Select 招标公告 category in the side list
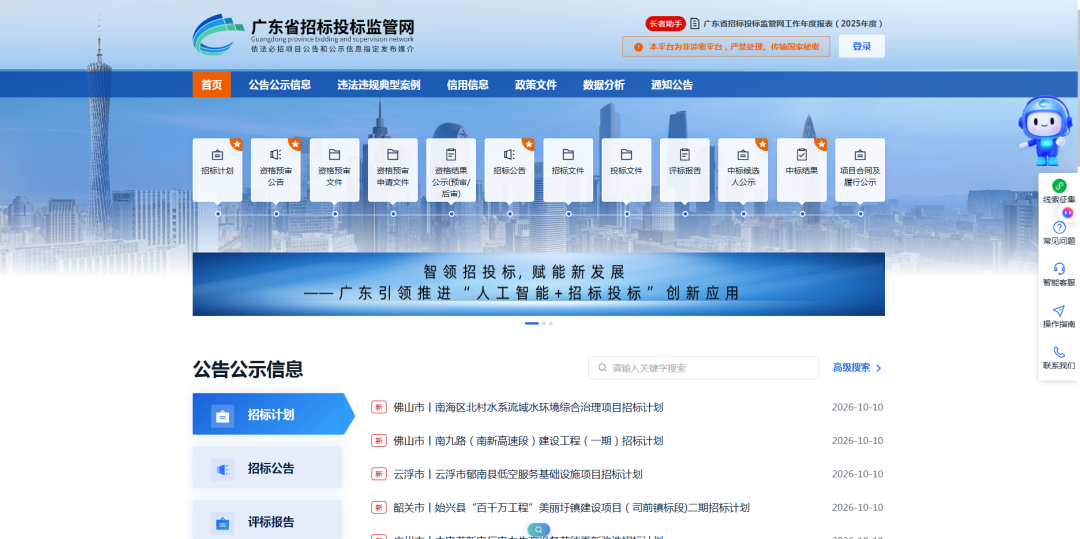Screen dimensions: 1080x539 [x=267, y=468]
